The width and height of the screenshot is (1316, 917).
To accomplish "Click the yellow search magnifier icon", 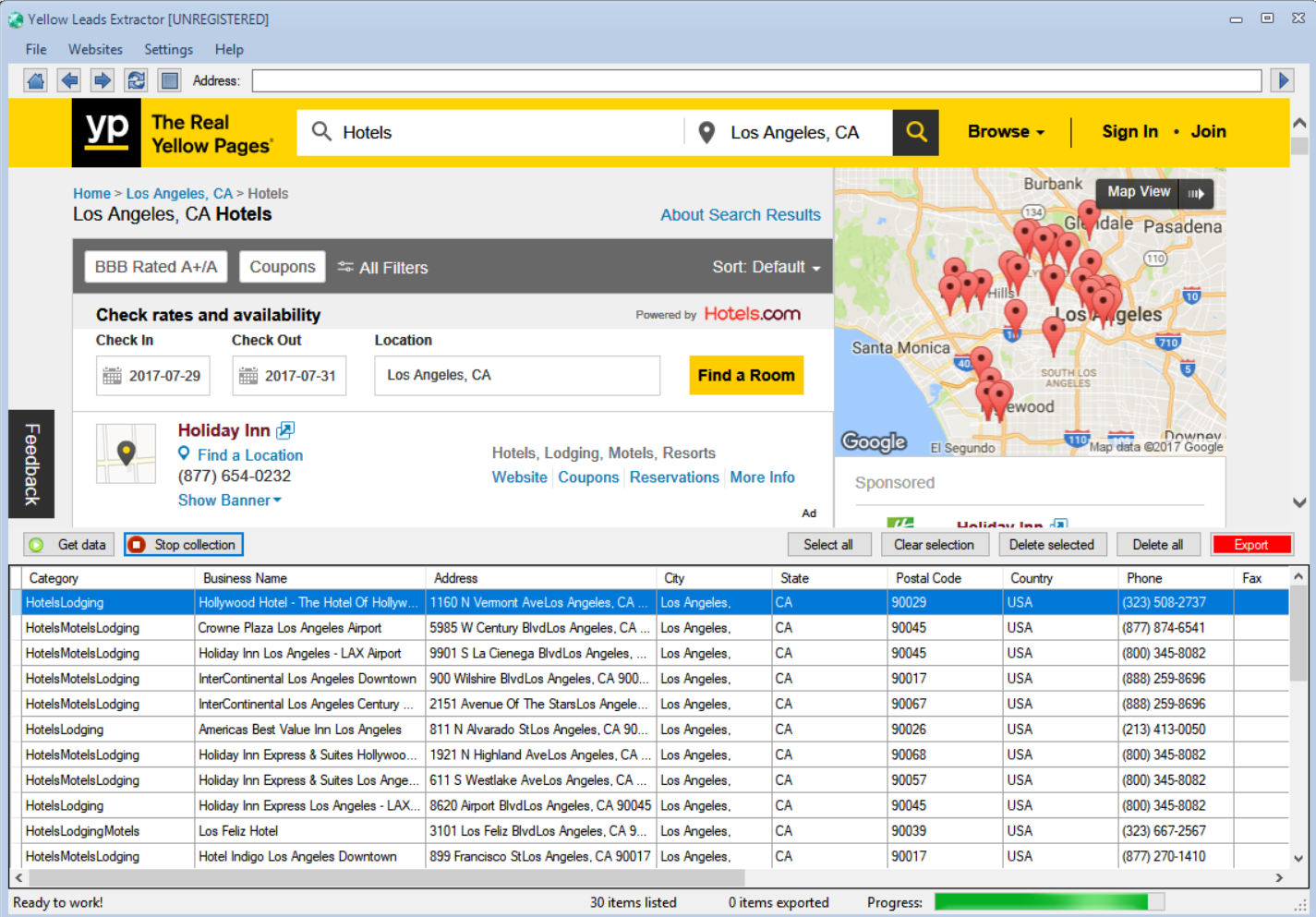I will [915, 132].
